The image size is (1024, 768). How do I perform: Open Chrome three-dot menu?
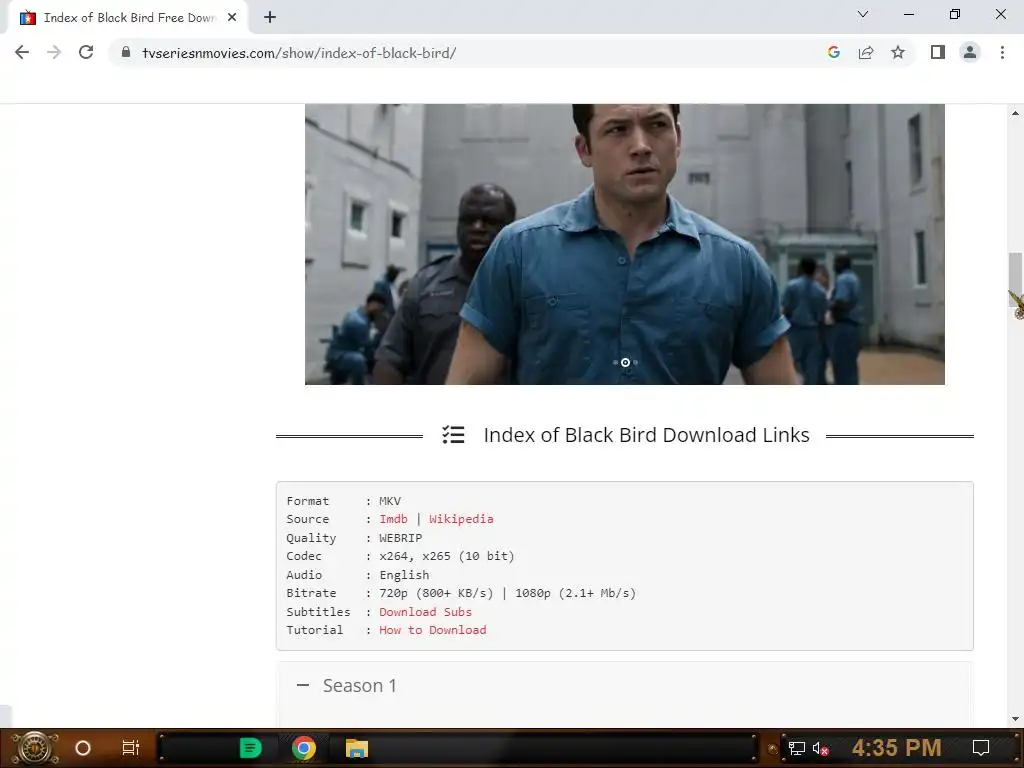click(x=1002, y=52)
